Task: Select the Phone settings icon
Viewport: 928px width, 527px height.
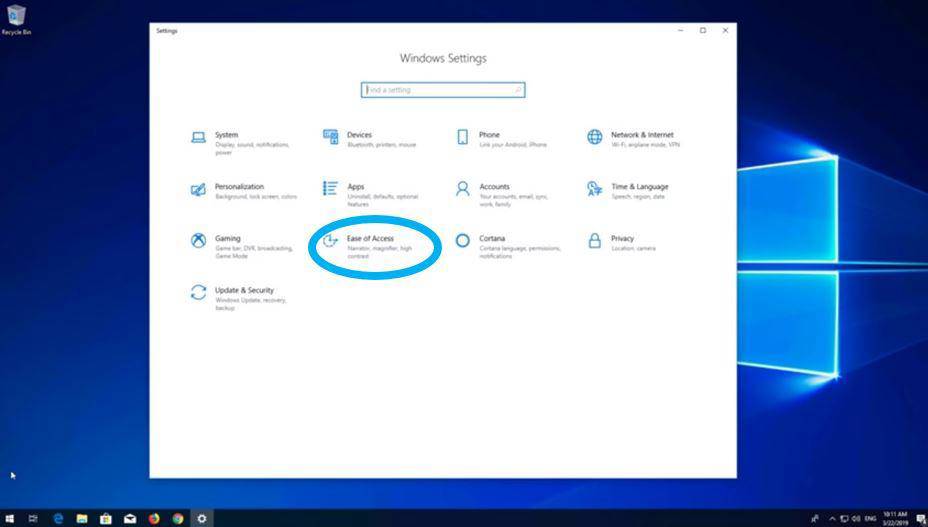Action: [x=462, y=137]
